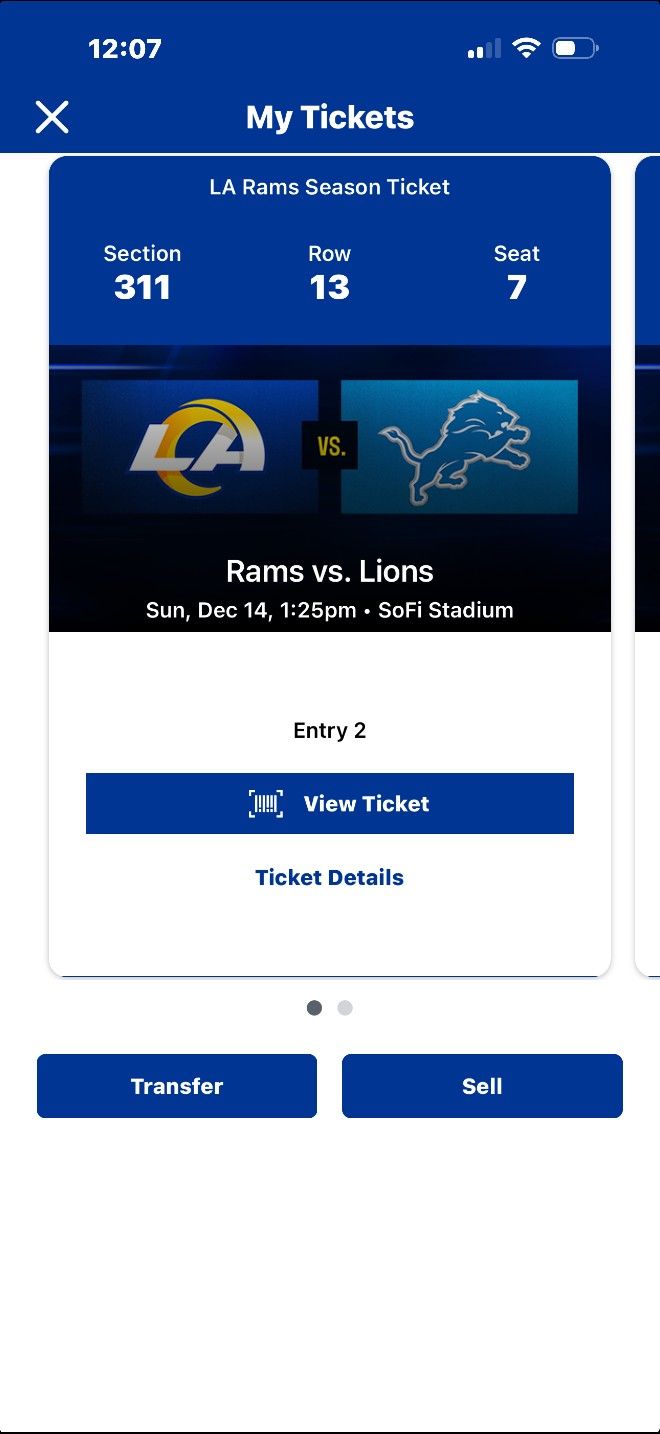
Task: Click the battery icon in status bar
Action: [574, 47]
